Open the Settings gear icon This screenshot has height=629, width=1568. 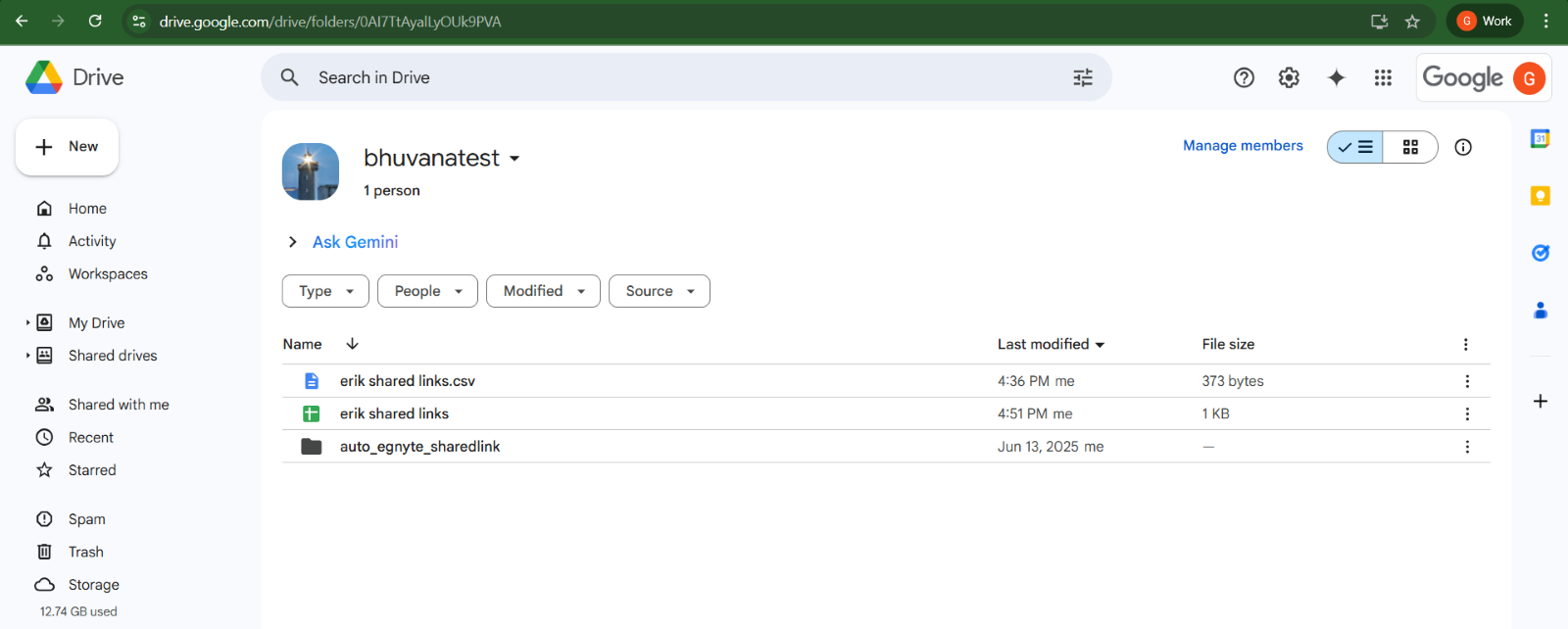tap(1289, 77)
